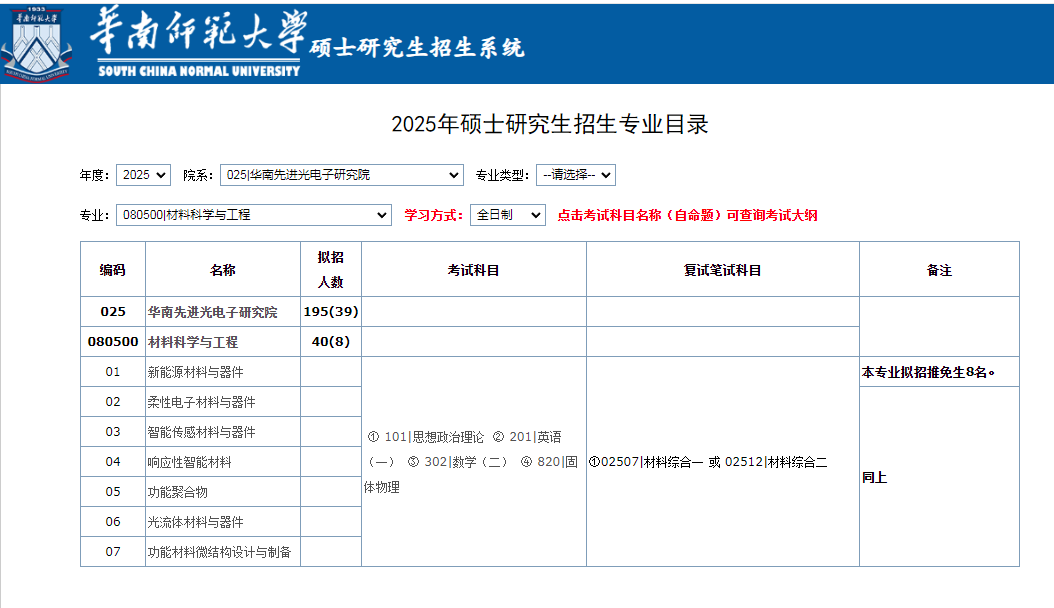Click the code cell 025
The width and height of the screenshot is (1054, 608).
pyautogui.click(x=113, y=312)
